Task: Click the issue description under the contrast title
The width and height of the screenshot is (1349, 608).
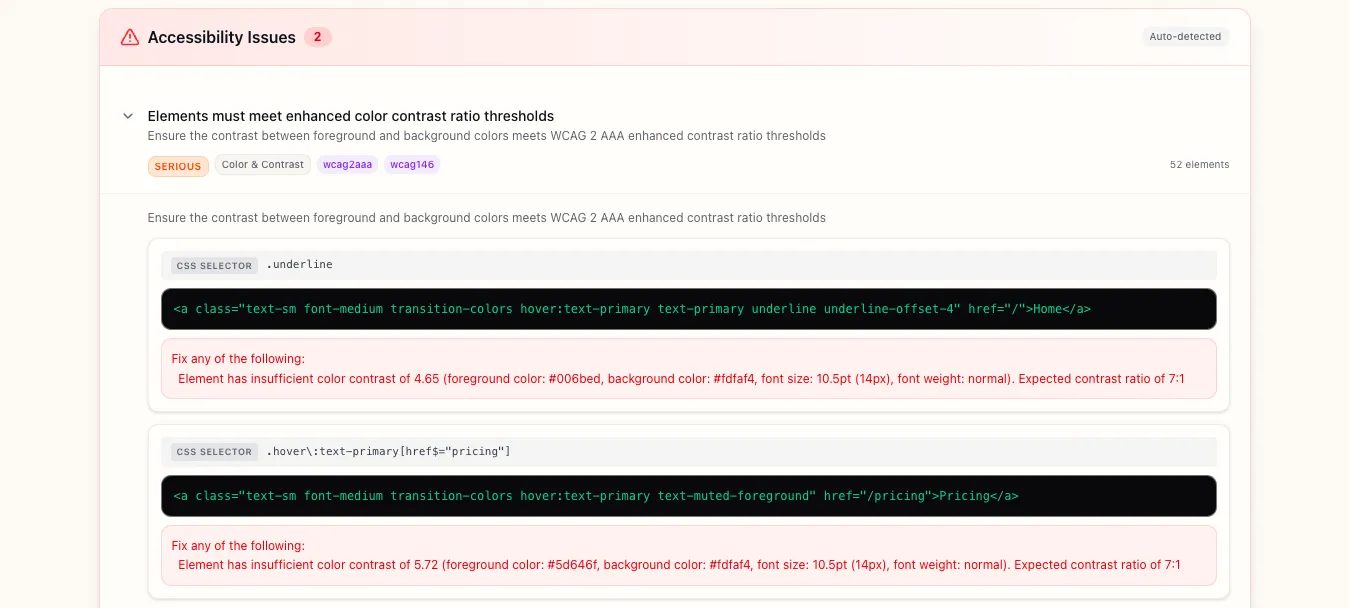Action: point(486,136)
